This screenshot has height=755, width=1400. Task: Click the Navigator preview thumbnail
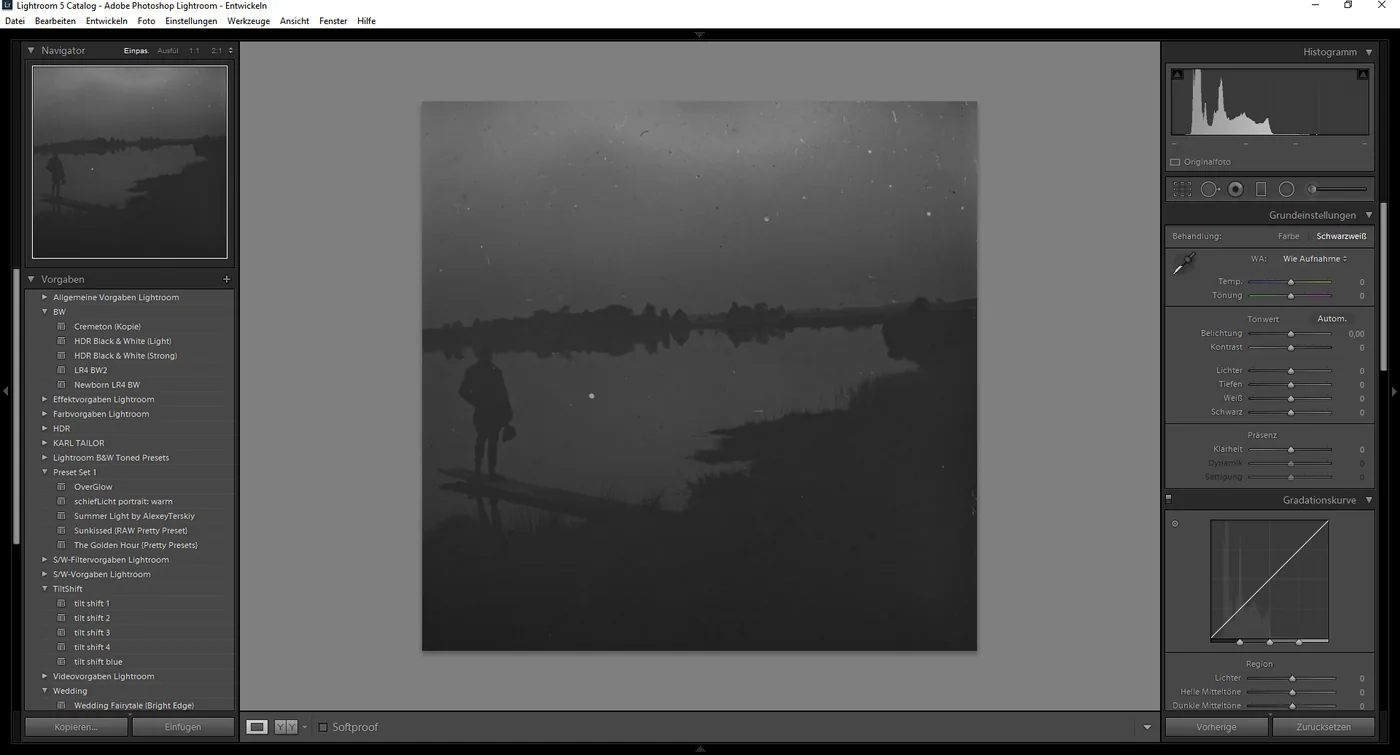pyautogui.click(x=130, y=162)
